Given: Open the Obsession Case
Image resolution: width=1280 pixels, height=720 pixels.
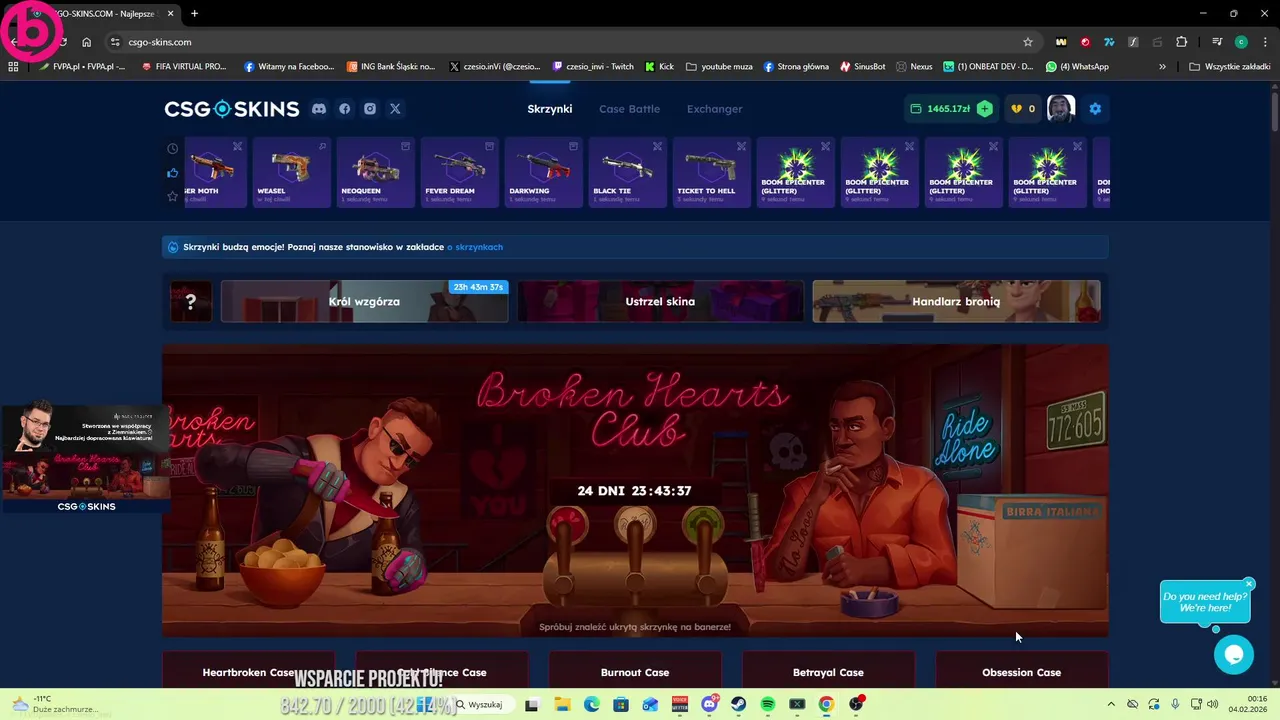Looking at the screenshot, I should click(x=1021, y=670).
